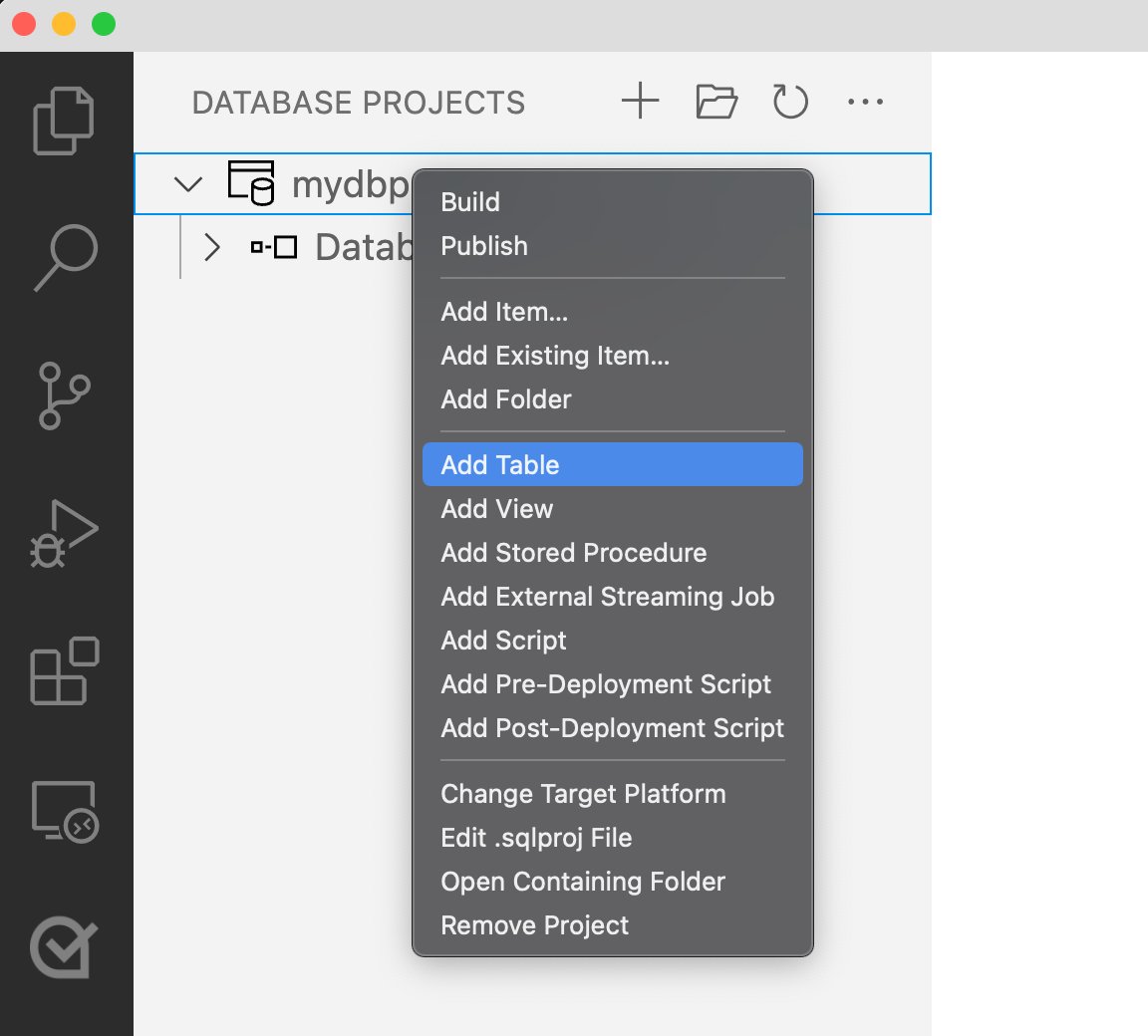
Task: Create a new database project with the plus icon
Action: click(641, 101)
